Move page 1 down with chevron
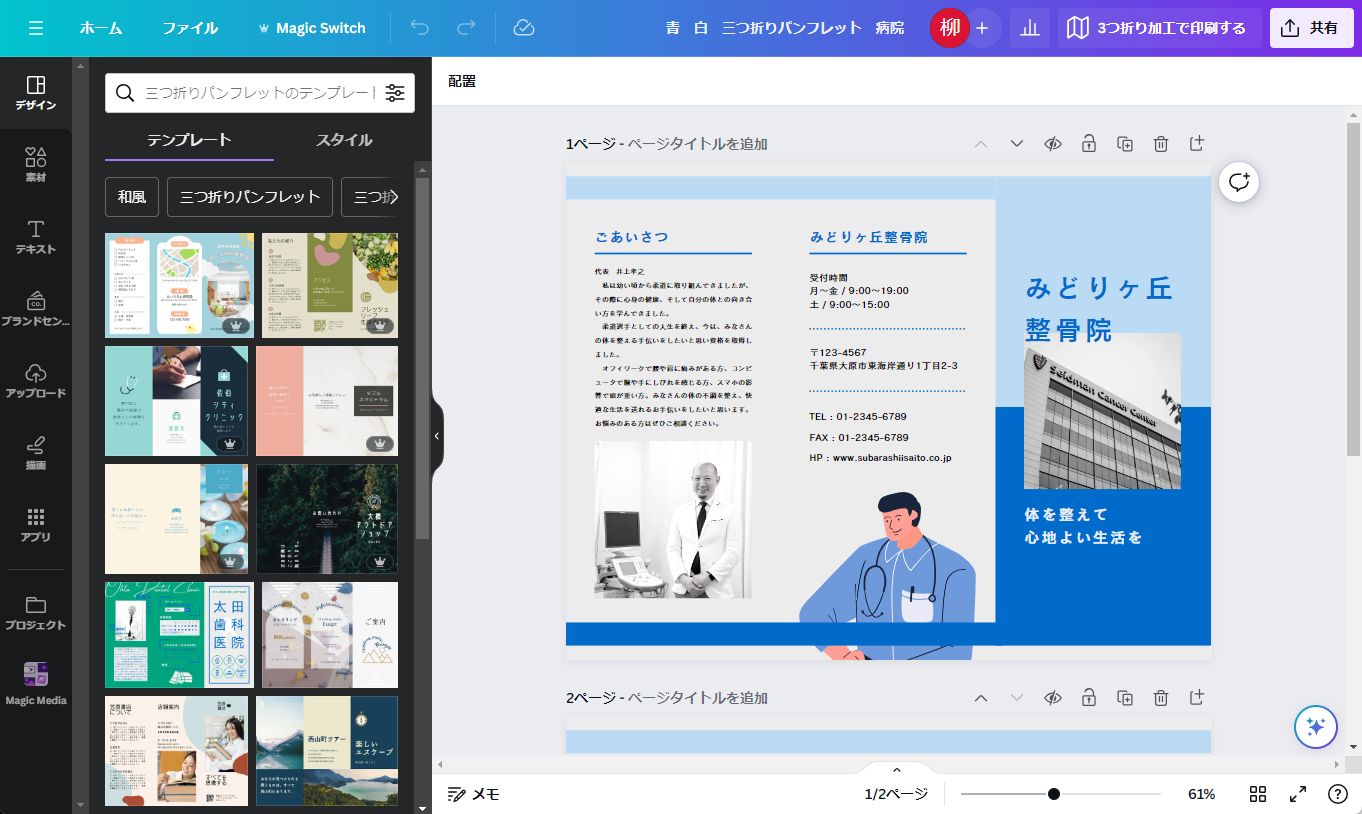The image size is (1362, 814). [1017, 144]
